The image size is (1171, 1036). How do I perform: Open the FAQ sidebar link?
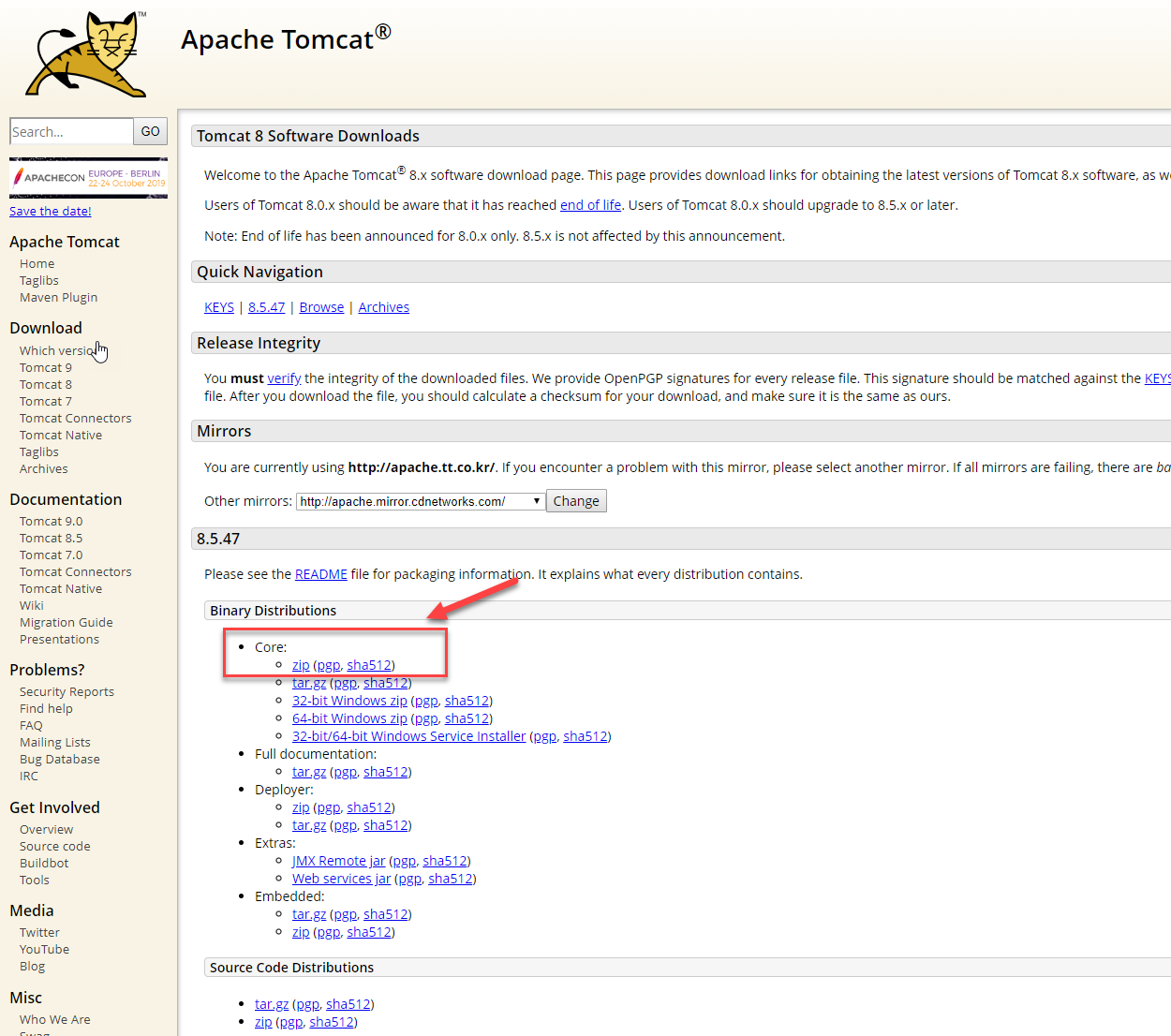31,726
